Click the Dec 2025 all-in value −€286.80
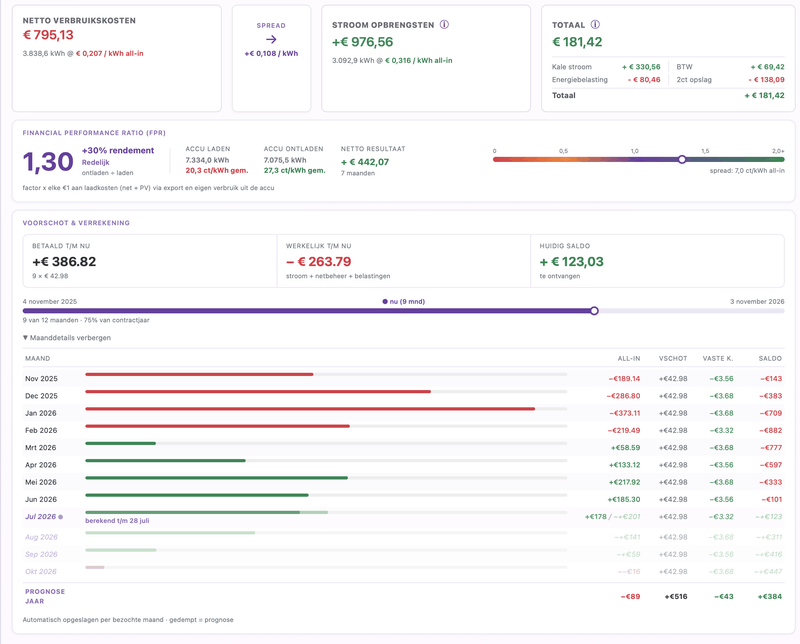This screenshot has height=644, width=800. 623,396
